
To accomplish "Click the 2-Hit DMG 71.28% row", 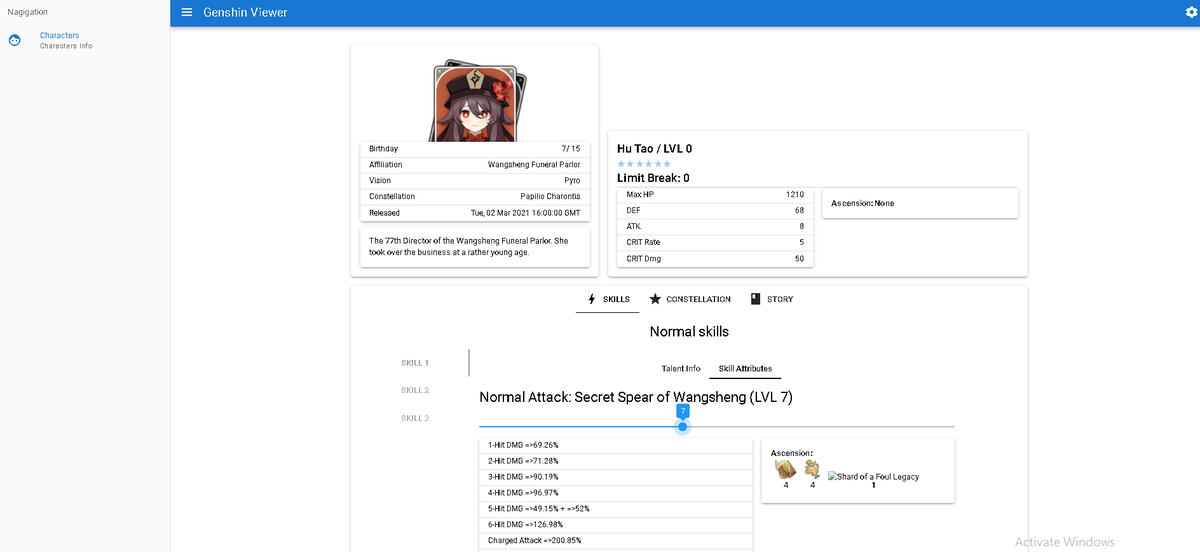I will 616,461.
